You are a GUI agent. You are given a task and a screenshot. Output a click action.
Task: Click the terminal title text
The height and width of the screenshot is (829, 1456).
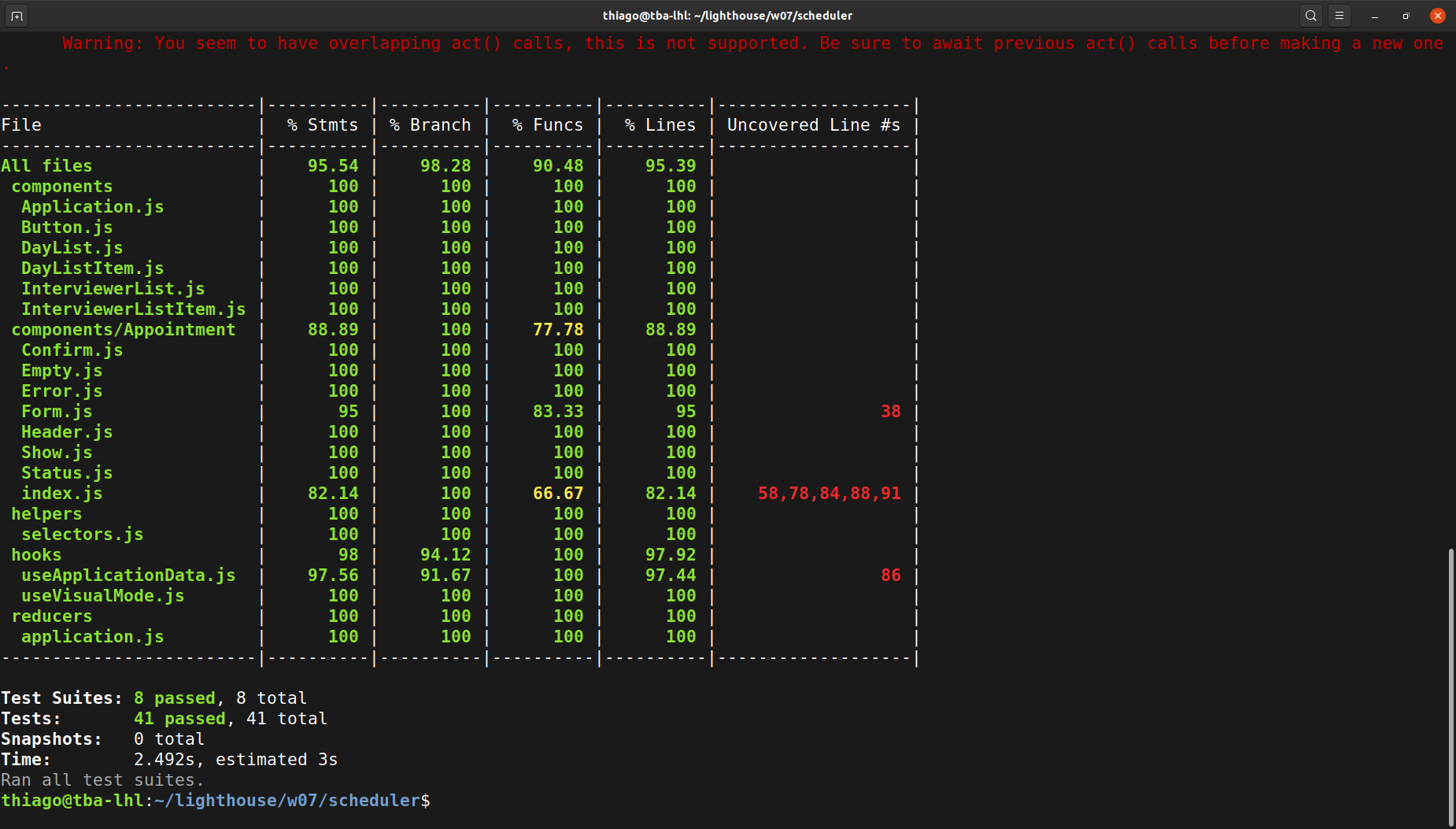point(727,16)
